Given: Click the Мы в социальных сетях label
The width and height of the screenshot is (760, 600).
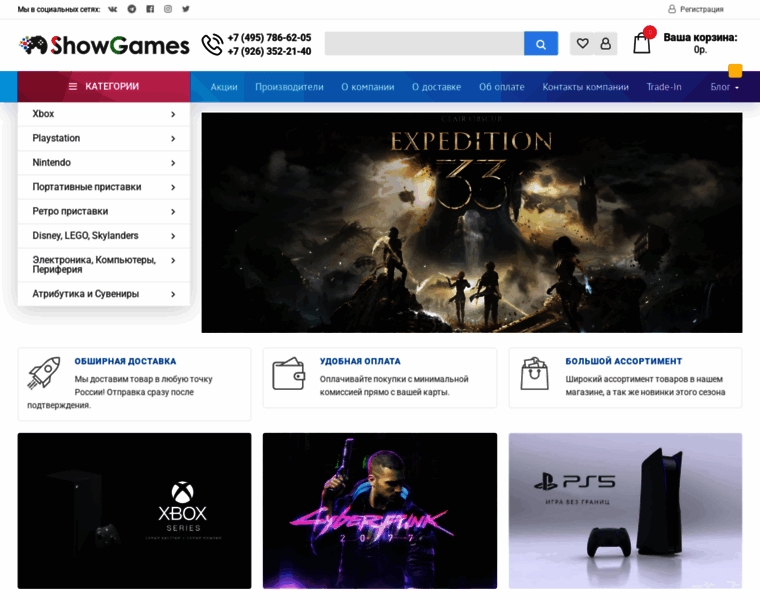Looking at the screenshot, I should tap(59, 9).
